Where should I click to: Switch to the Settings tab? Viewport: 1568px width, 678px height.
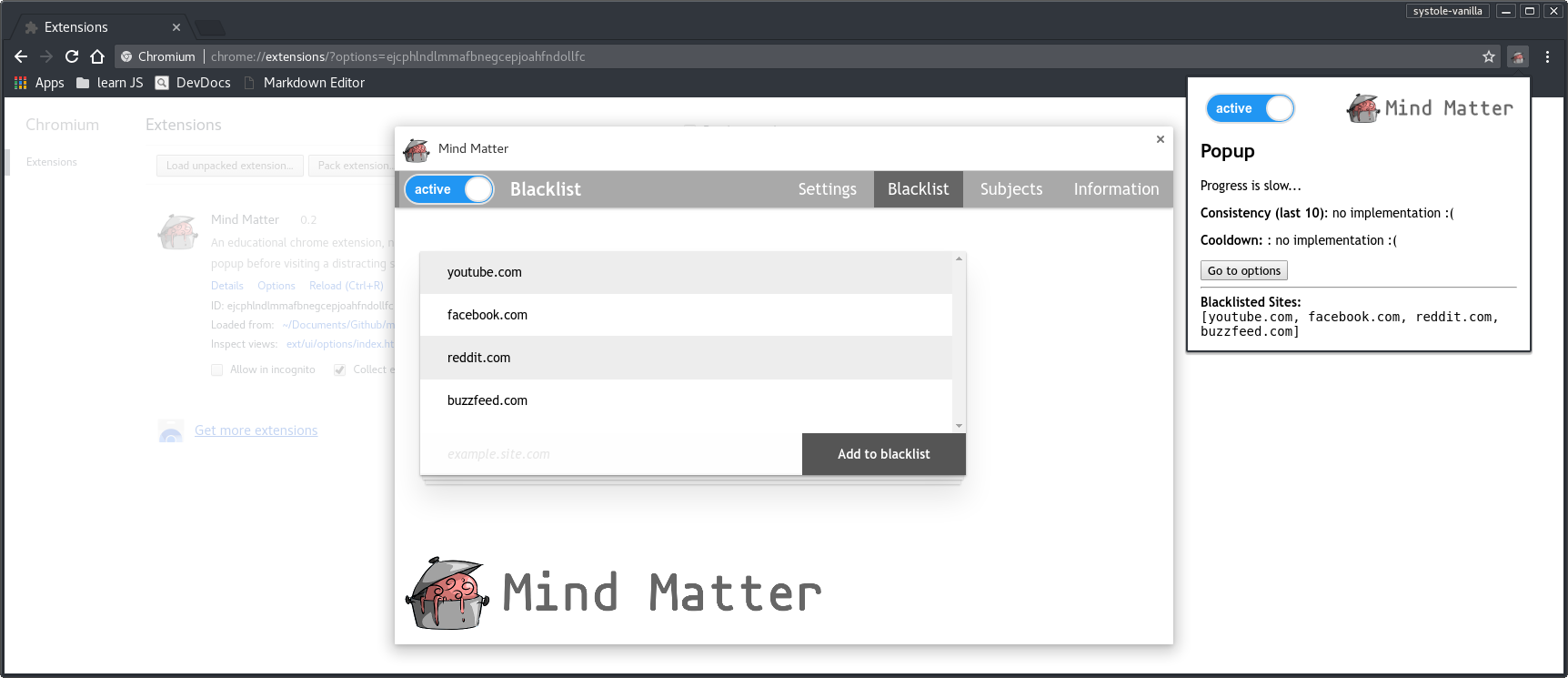[x=828, y=189]
